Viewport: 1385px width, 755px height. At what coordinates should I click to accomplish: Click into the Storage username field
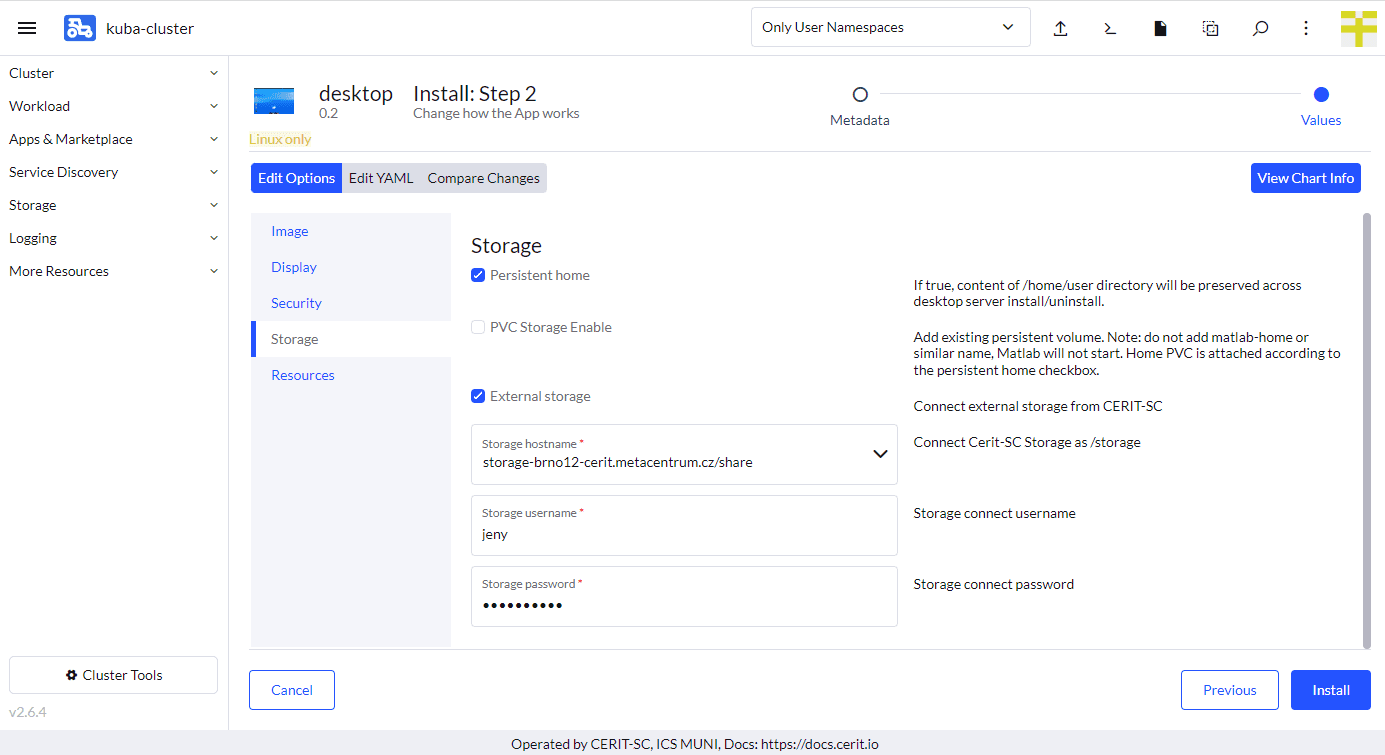pos(684,534)
